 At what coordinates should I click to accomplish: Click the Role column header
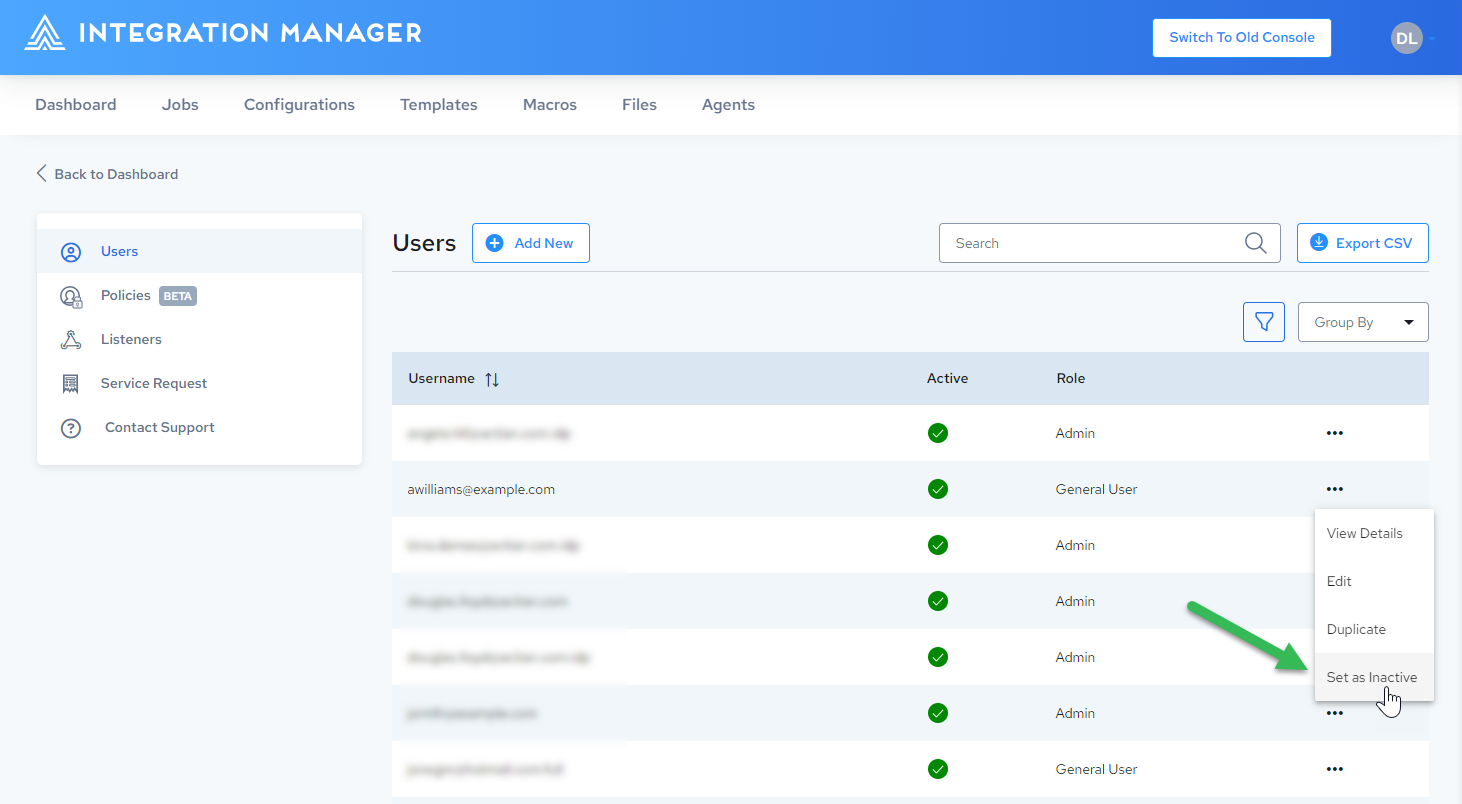click(x=1070, y=379)
